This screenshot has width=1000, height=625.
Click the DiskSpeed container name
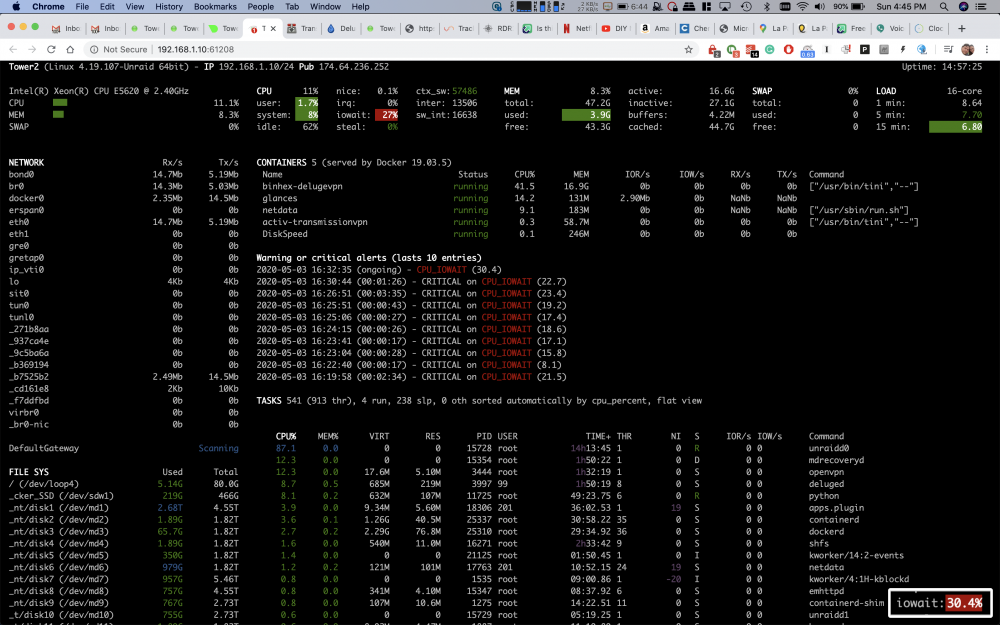(x=284, y=234)
